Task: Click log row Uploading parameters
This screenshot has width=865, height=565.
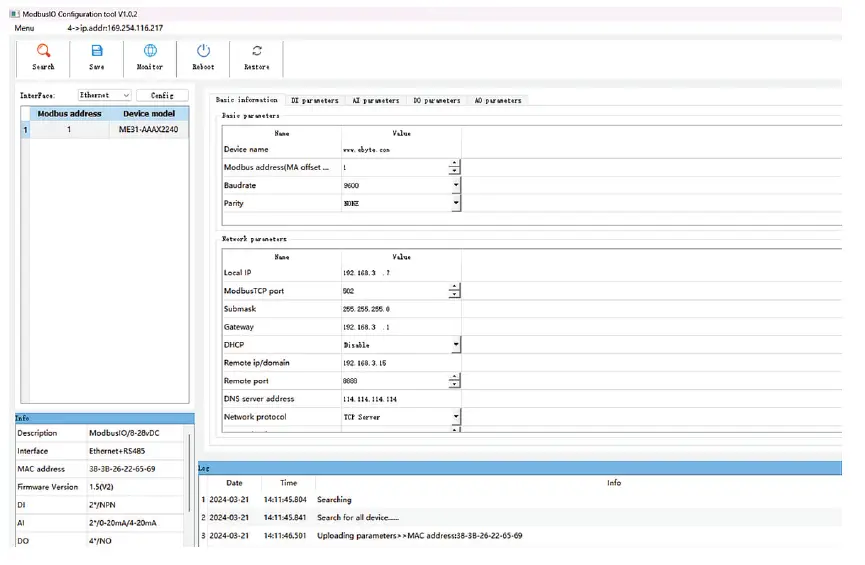Action: tap(520, 536)
